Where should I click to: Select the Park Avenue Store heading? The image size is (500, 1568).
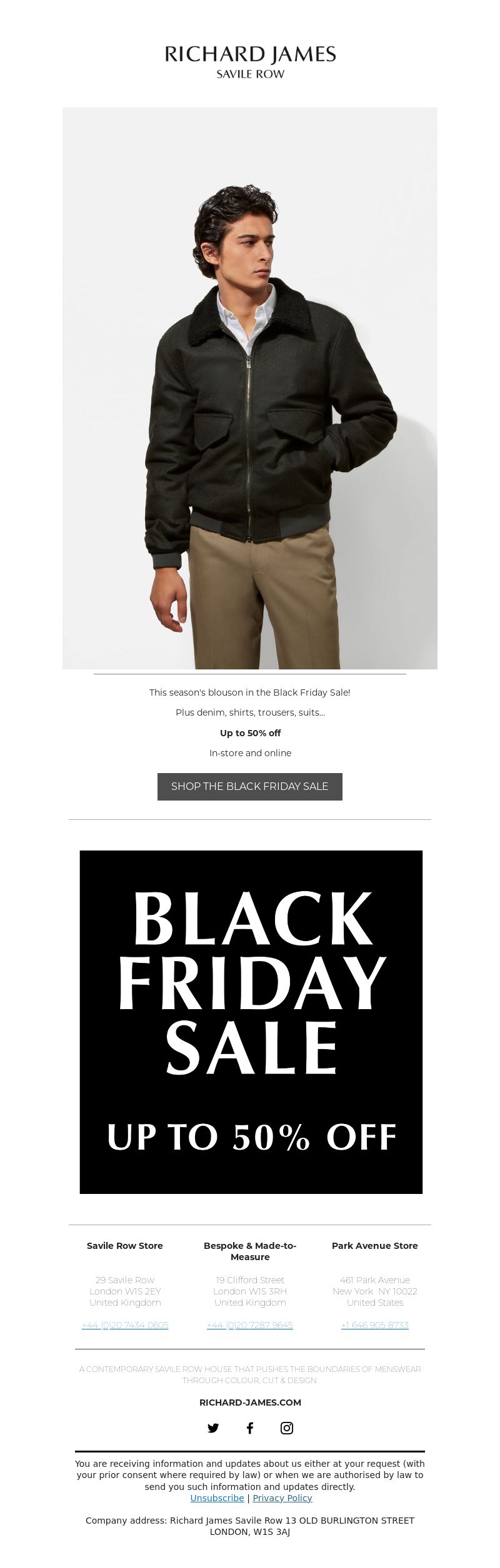point(375,1246)
